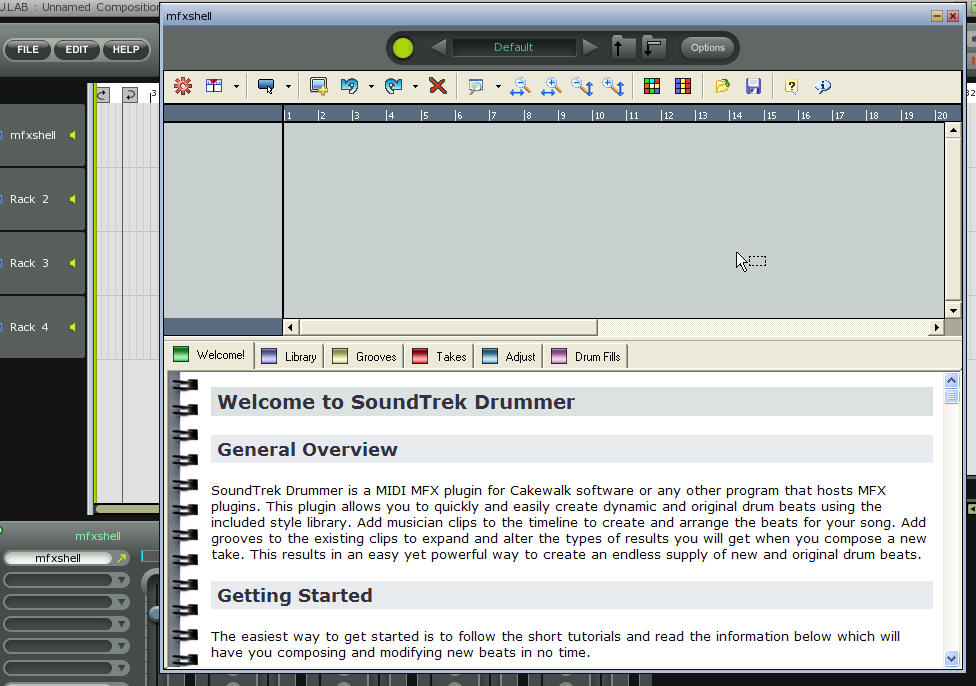Click the loop end icon in host timeline
The width and height of the screenshot is (976, 686).
point(130,95)
